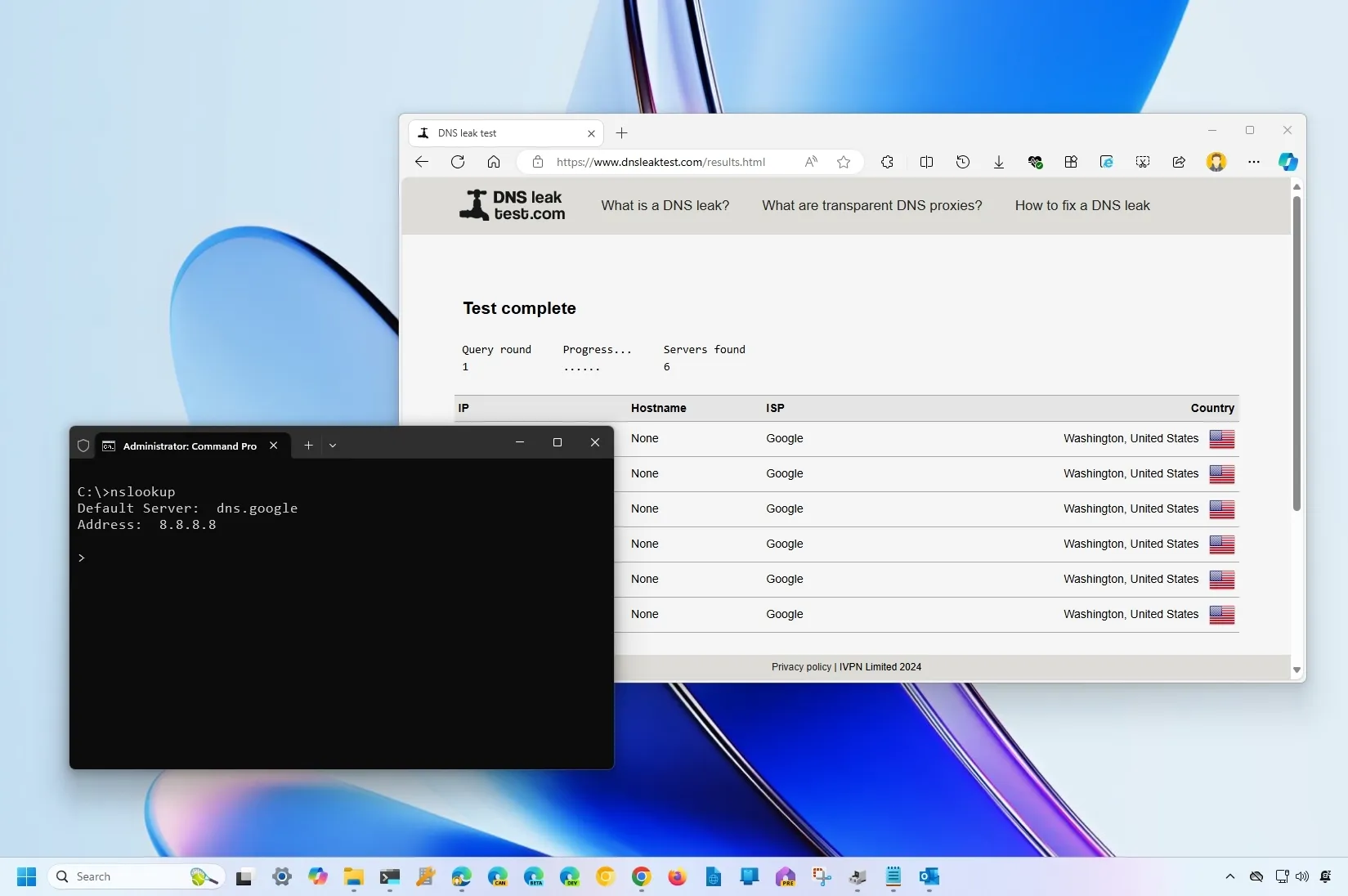
Task: Start a Web capture screenshot
Action: point(1142,162)
